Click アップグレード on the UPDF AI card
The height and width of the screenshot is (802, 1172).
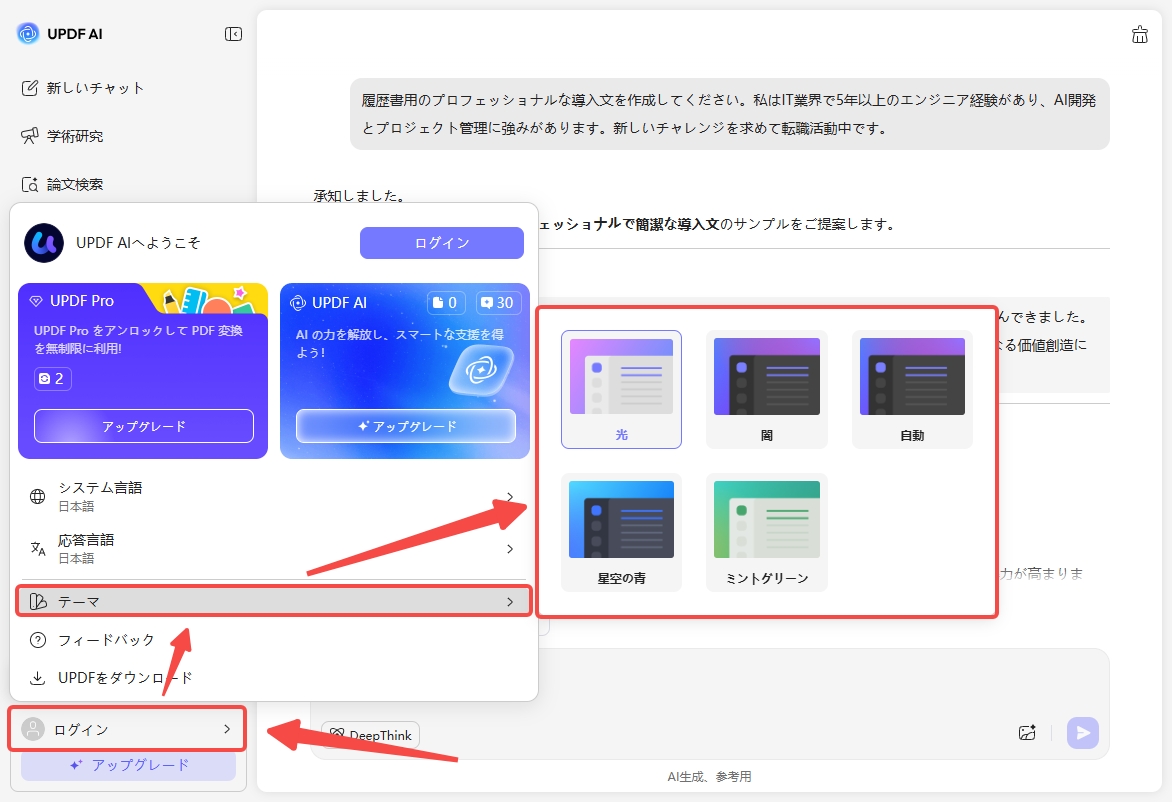(x=406, y=426)
